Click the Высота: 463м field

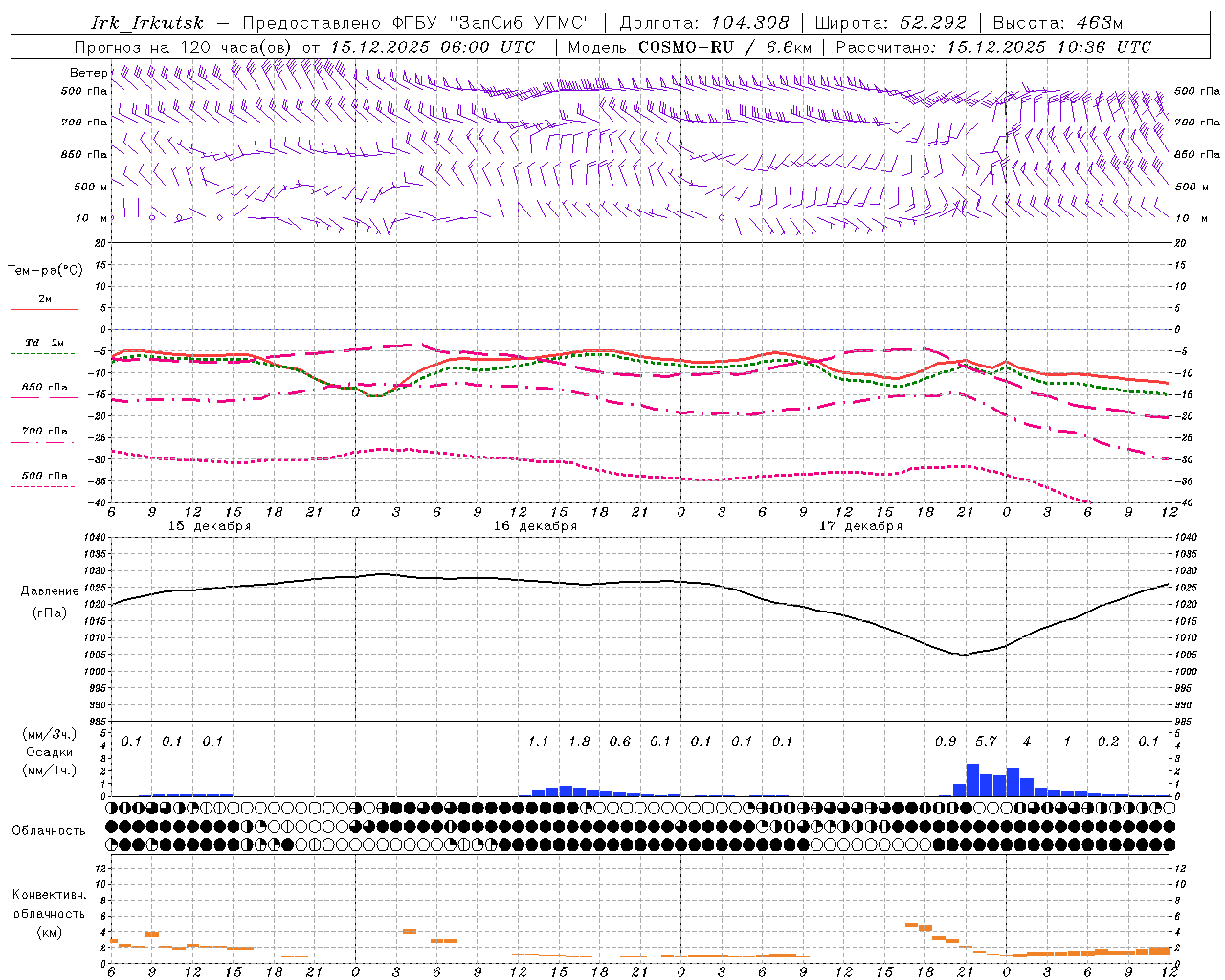pyautogui.click(x=1058, y=23)
